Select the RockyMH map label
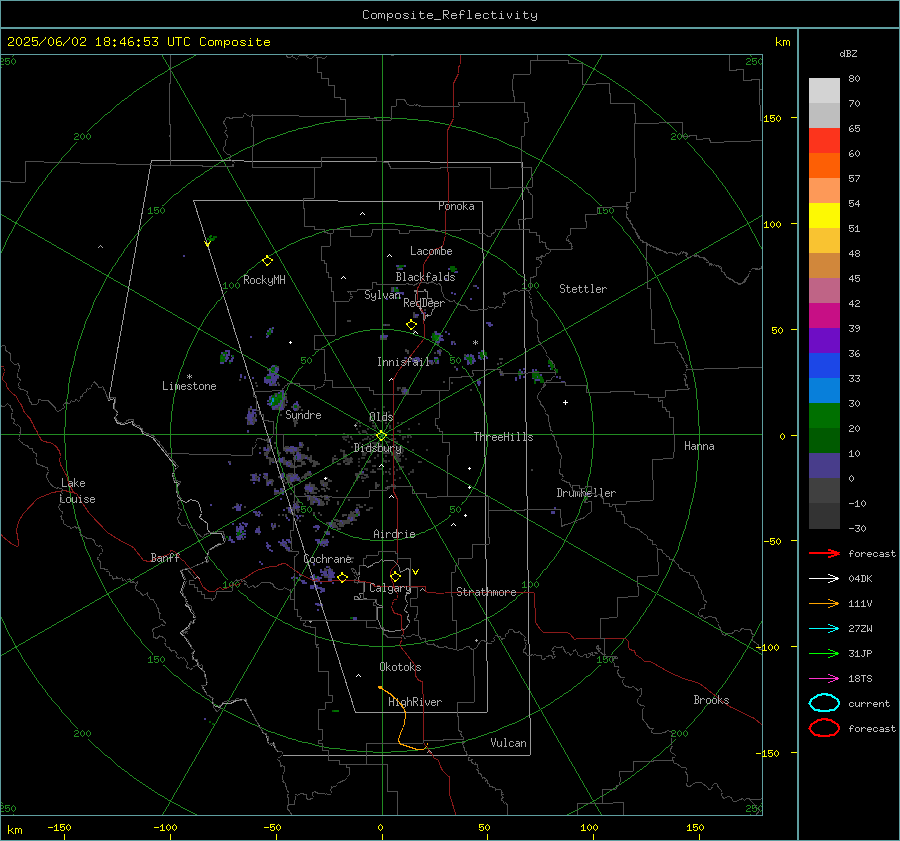 tap(264, 280)
